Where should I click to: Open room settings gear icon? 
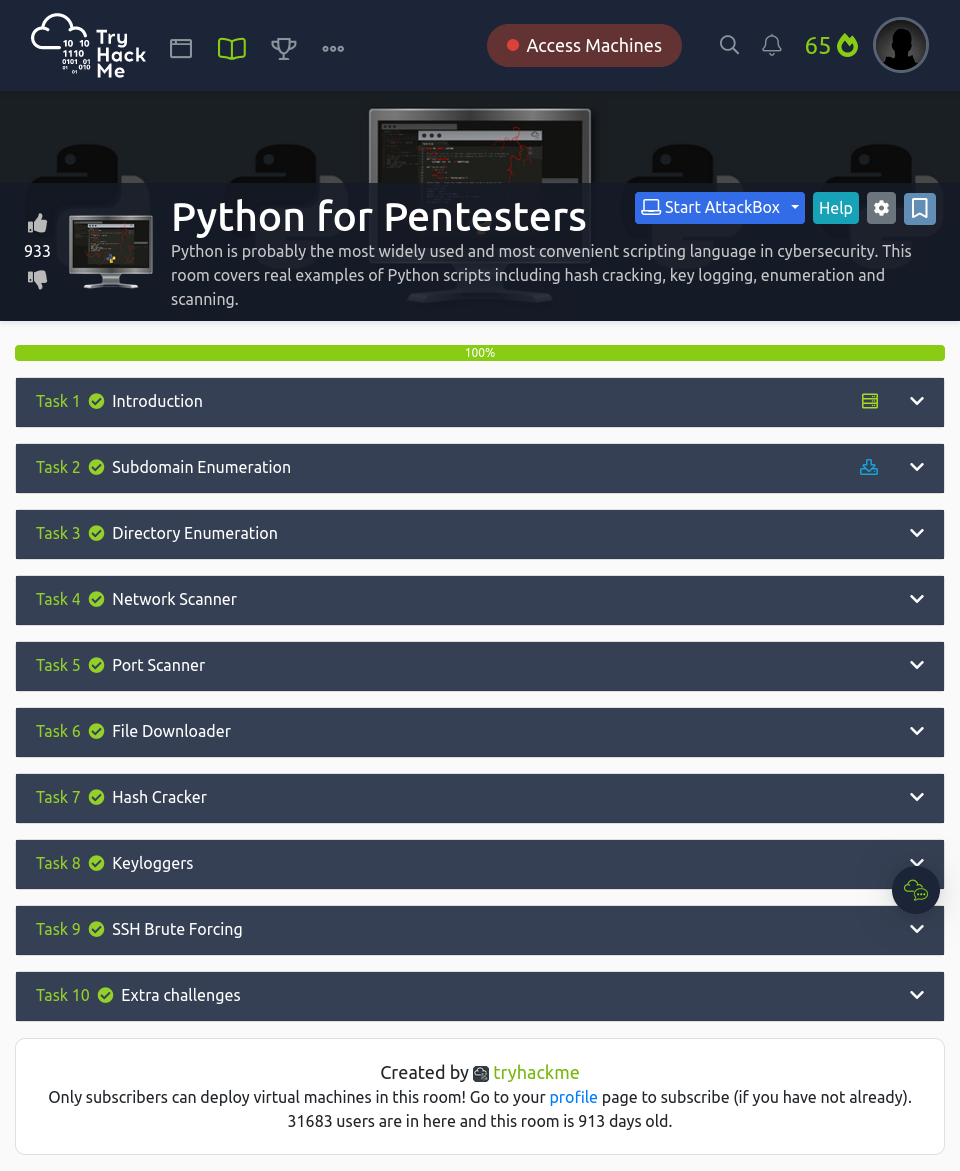point(882,208)
